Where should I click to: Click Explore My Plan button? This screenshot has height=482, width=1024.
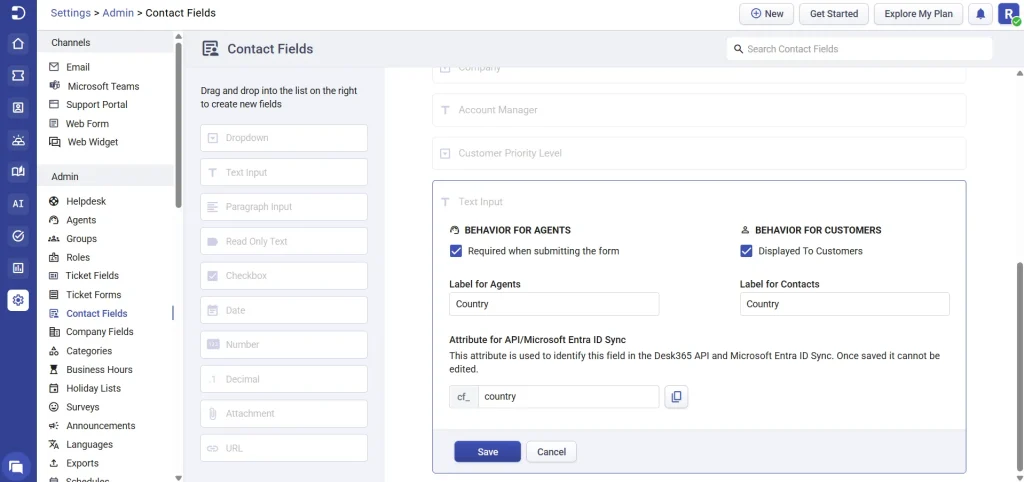click(918, 14)
